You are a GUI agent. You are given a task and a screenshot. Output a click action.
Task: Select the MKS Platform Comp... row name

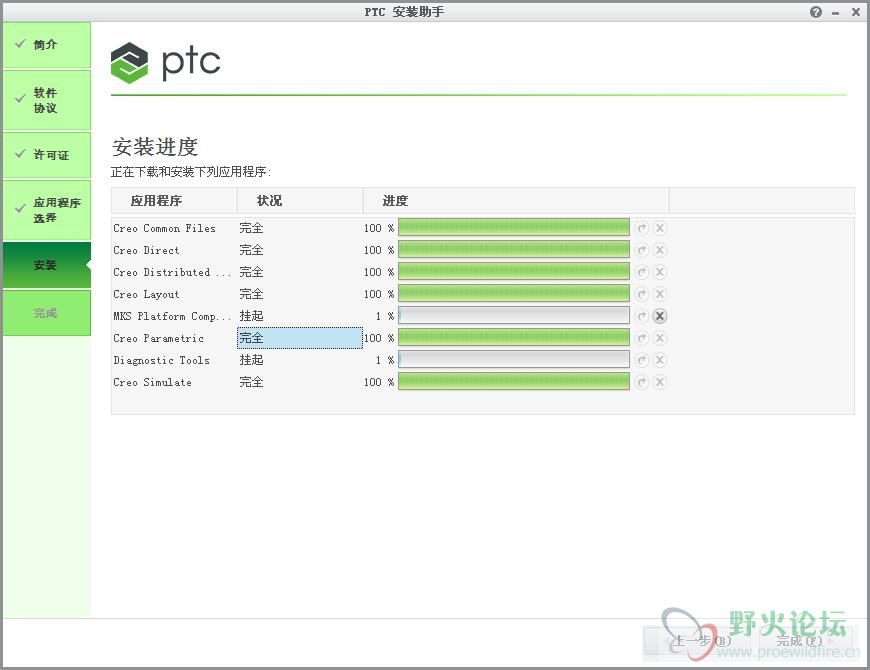[172, 316]
